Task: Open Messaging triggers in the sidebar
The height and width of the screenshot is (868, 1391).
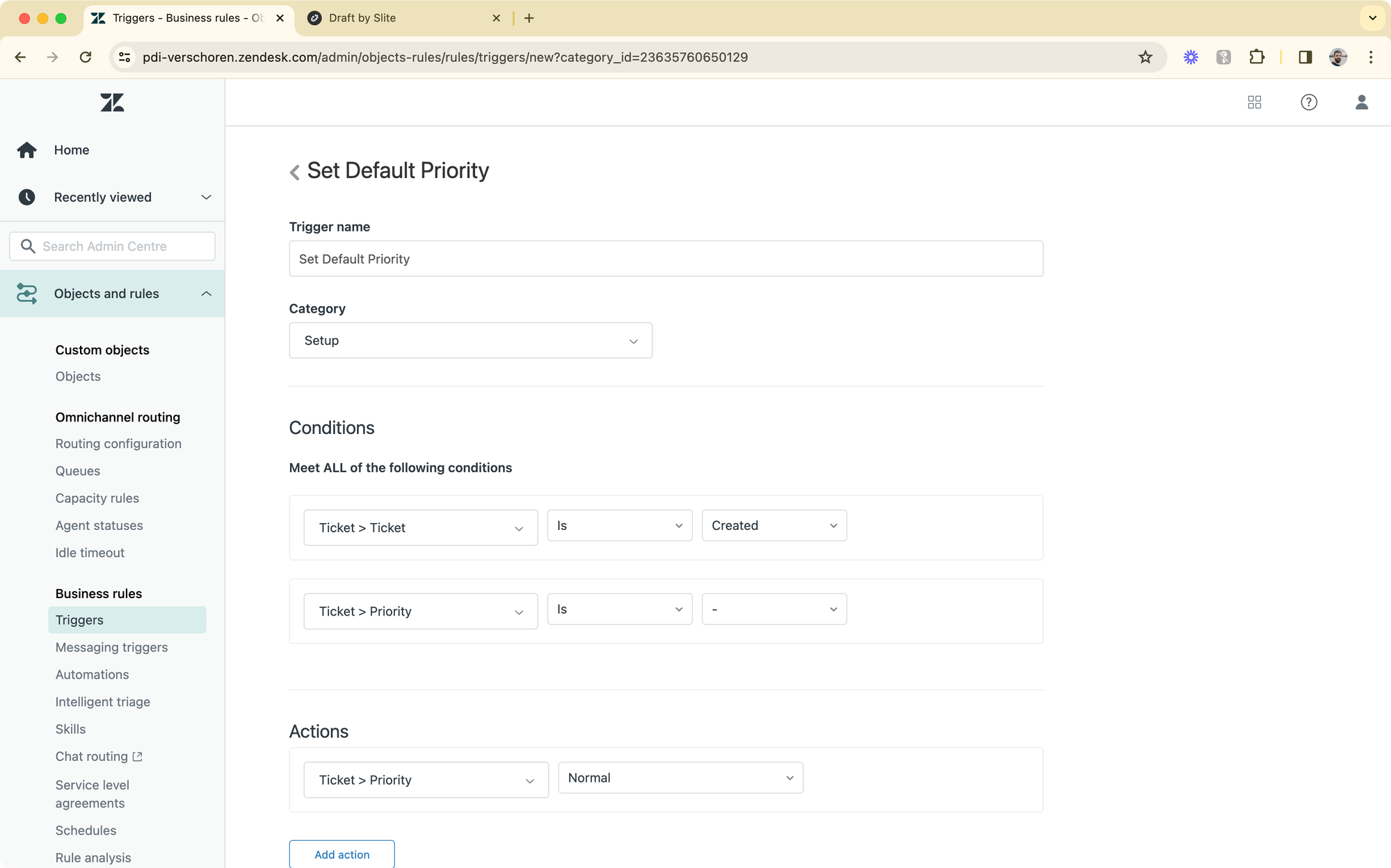Action: coord(111,648)
